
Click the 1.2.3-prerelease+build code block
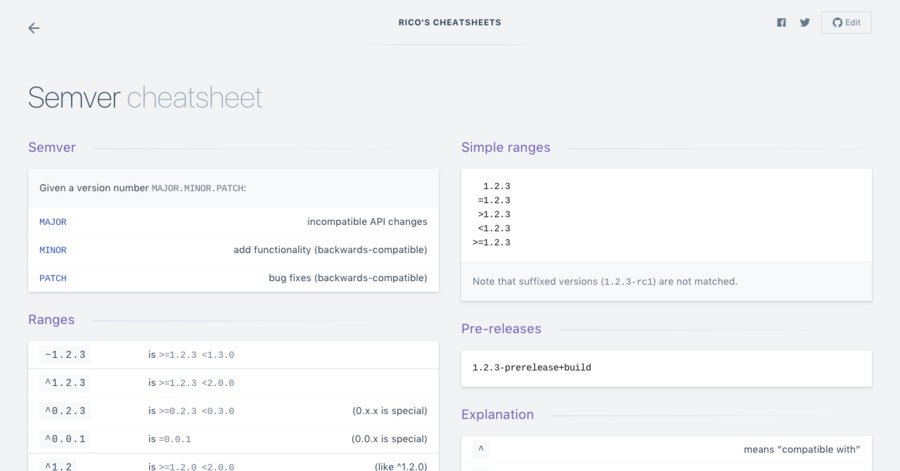532,368
